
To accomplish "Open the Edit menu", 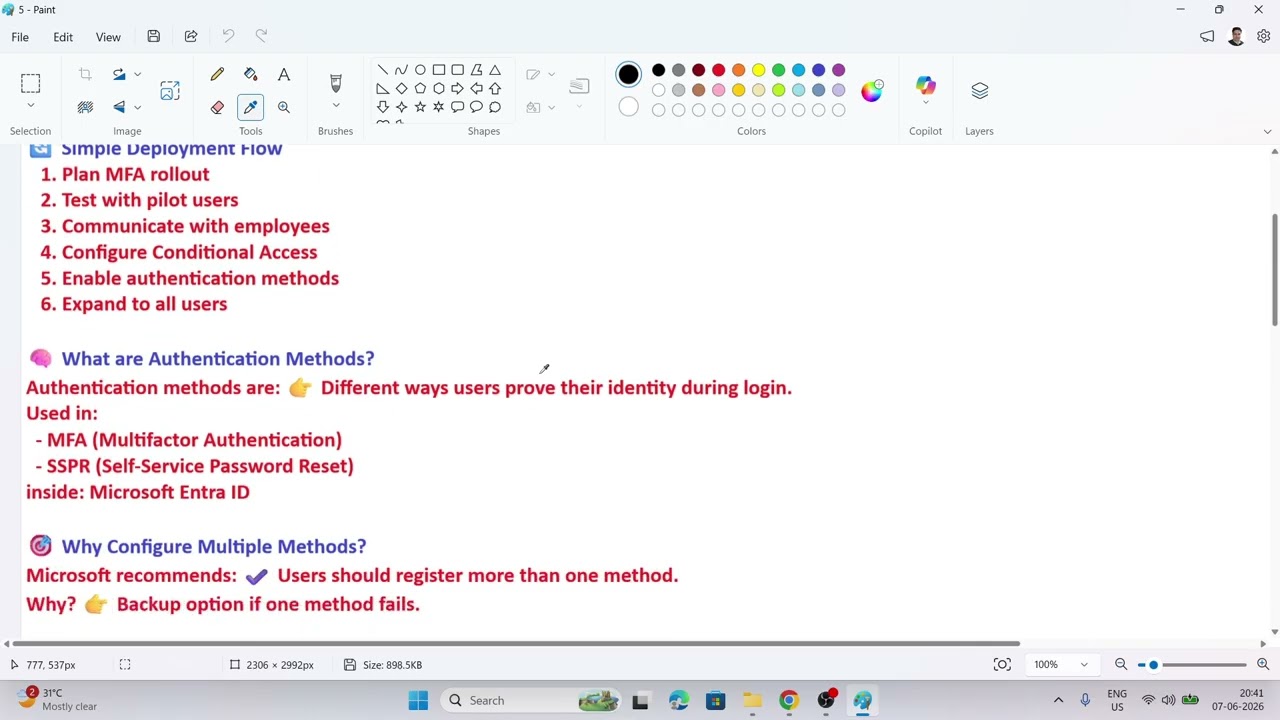I will [63, 37].
